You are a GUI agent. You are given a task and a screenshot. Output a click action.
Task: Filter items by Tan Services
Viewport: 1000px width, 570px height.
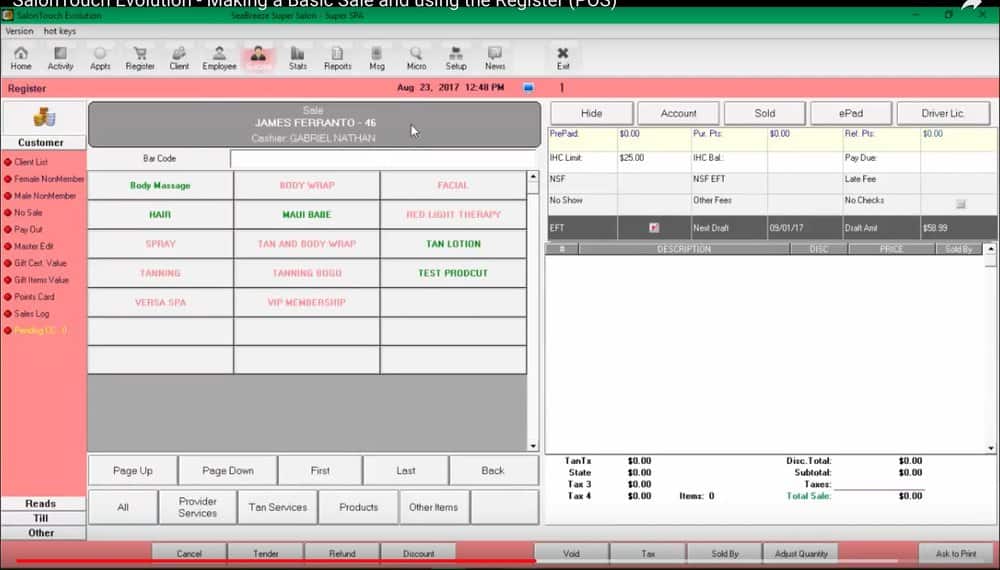tap(277, 508)
